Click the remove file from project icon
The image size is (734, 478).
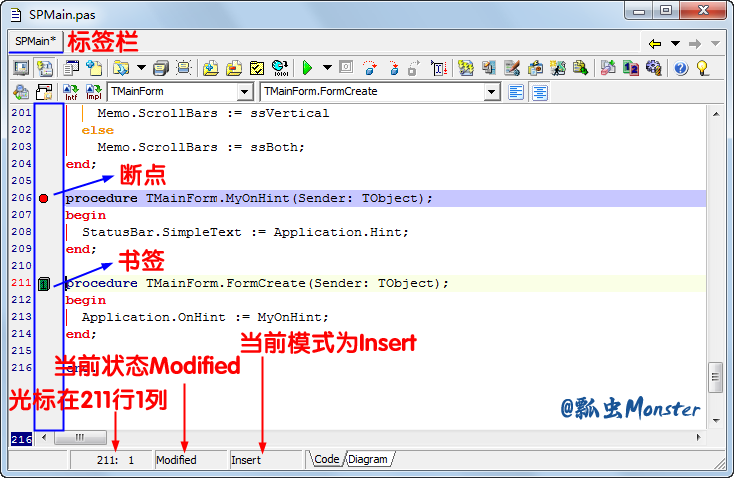[234, 68]
